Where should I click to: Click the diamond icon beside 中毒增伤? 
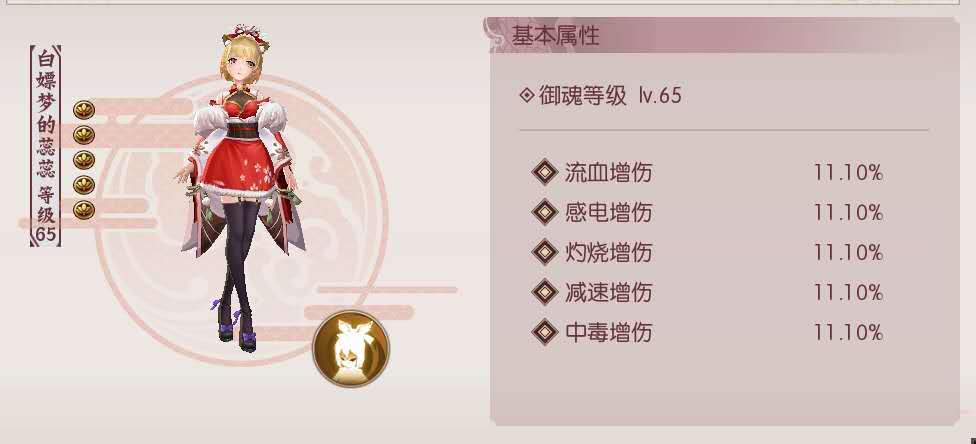pyautogui.click(x=545, y=332)
